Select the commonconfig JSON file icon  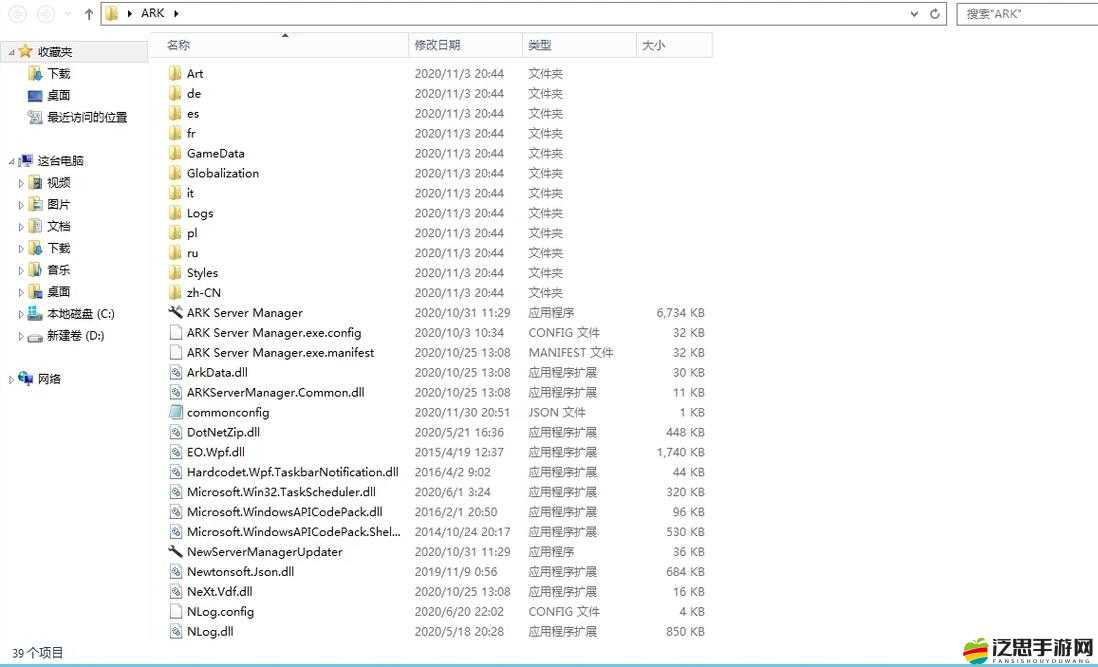(176, 412)
